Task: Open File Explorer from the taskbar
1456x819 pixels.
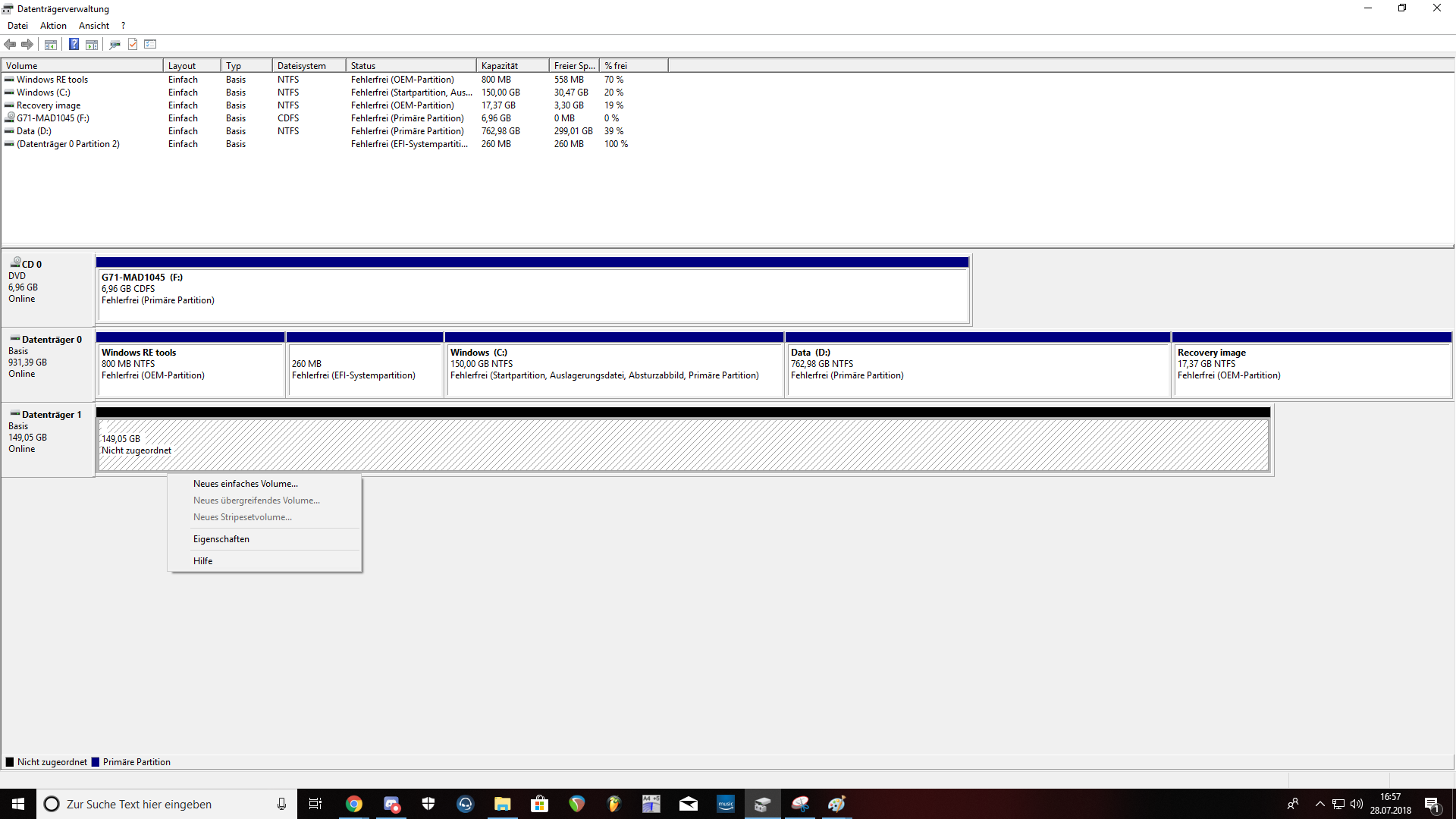Action: 502,804
